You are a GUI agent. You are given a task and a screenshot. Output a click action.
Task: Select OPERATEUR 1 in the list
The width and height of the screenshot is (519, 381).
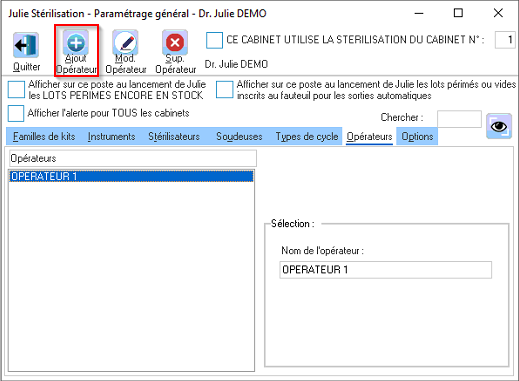point(131,176)
